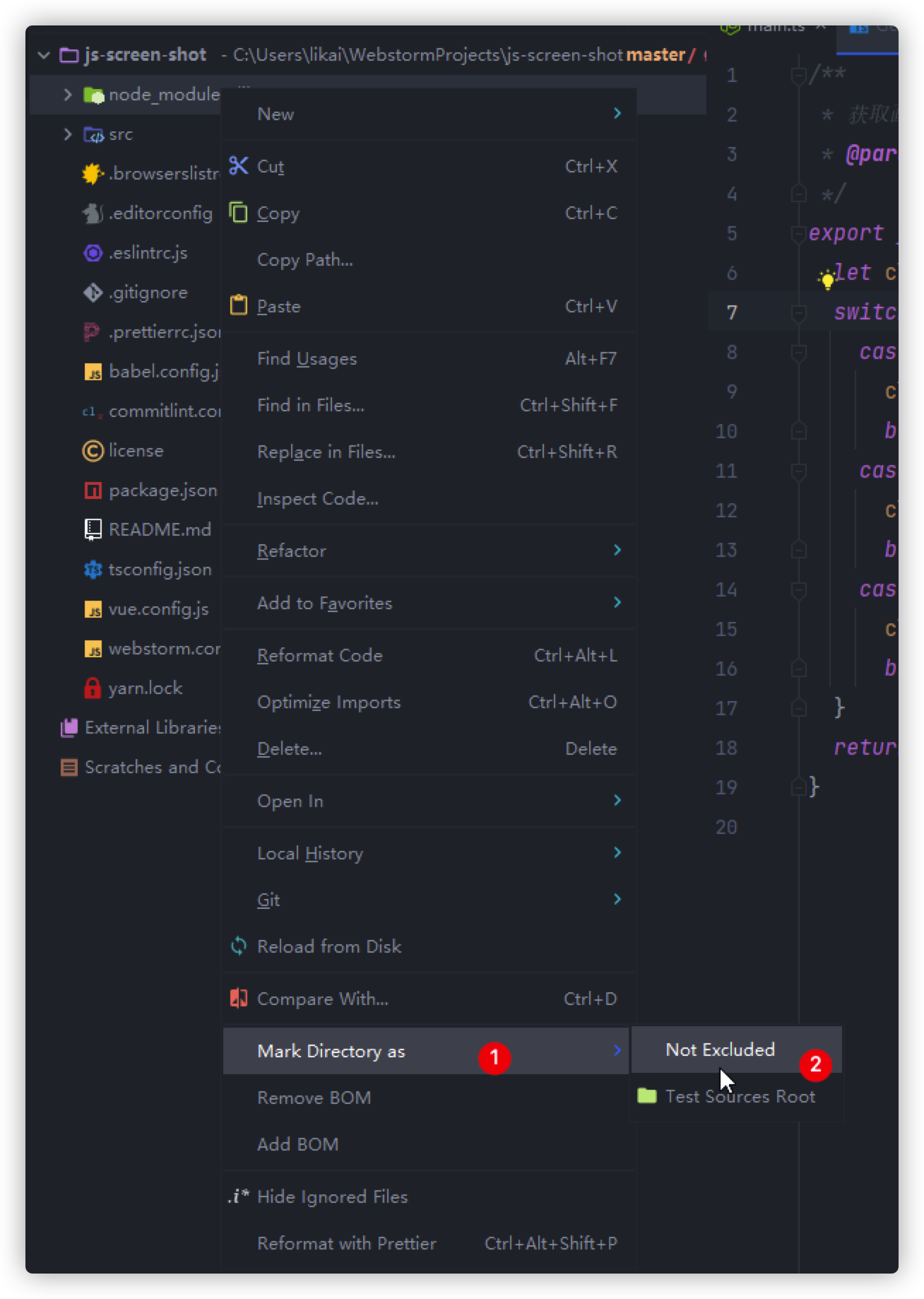Select Find Usages menu entry
The height and width of the screenshot is (1299, 924).
click(429, 358)
